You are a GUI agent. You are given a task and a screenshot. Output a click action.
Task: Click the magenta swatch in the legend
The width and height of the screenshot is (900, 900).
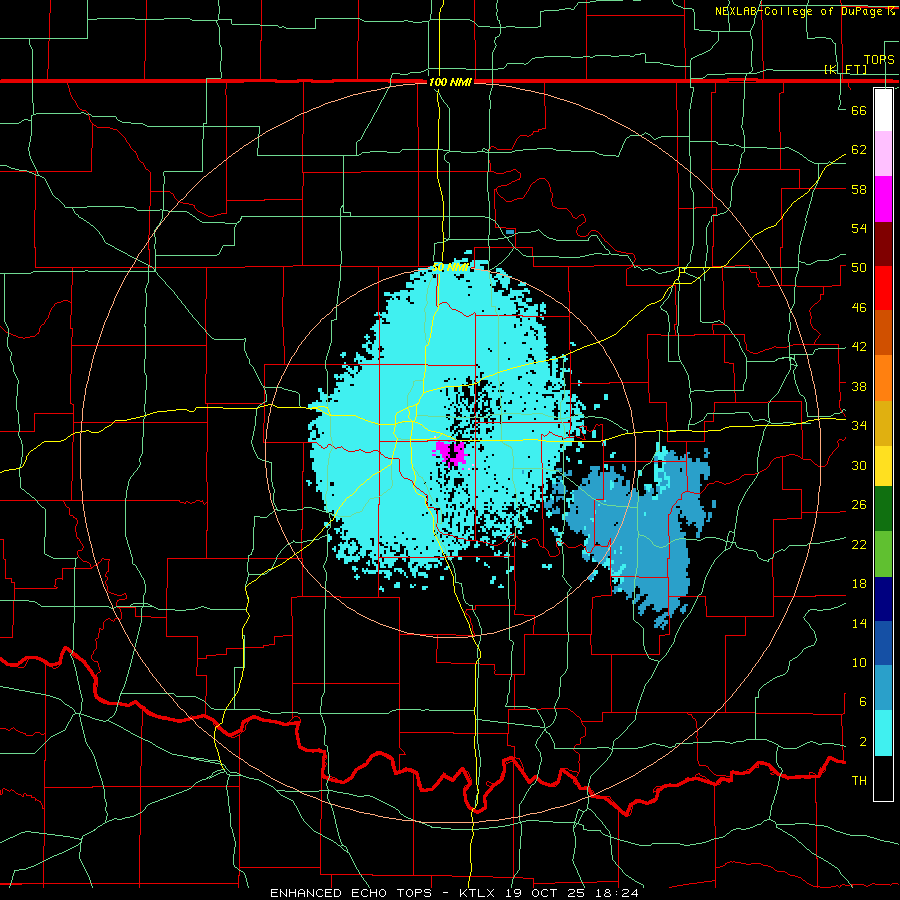pos(883,199)
